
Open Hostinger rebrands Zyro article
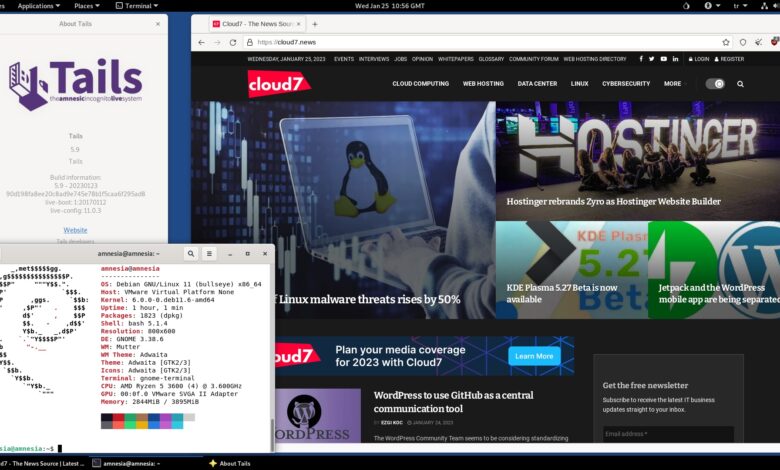(x=613, y=201)
